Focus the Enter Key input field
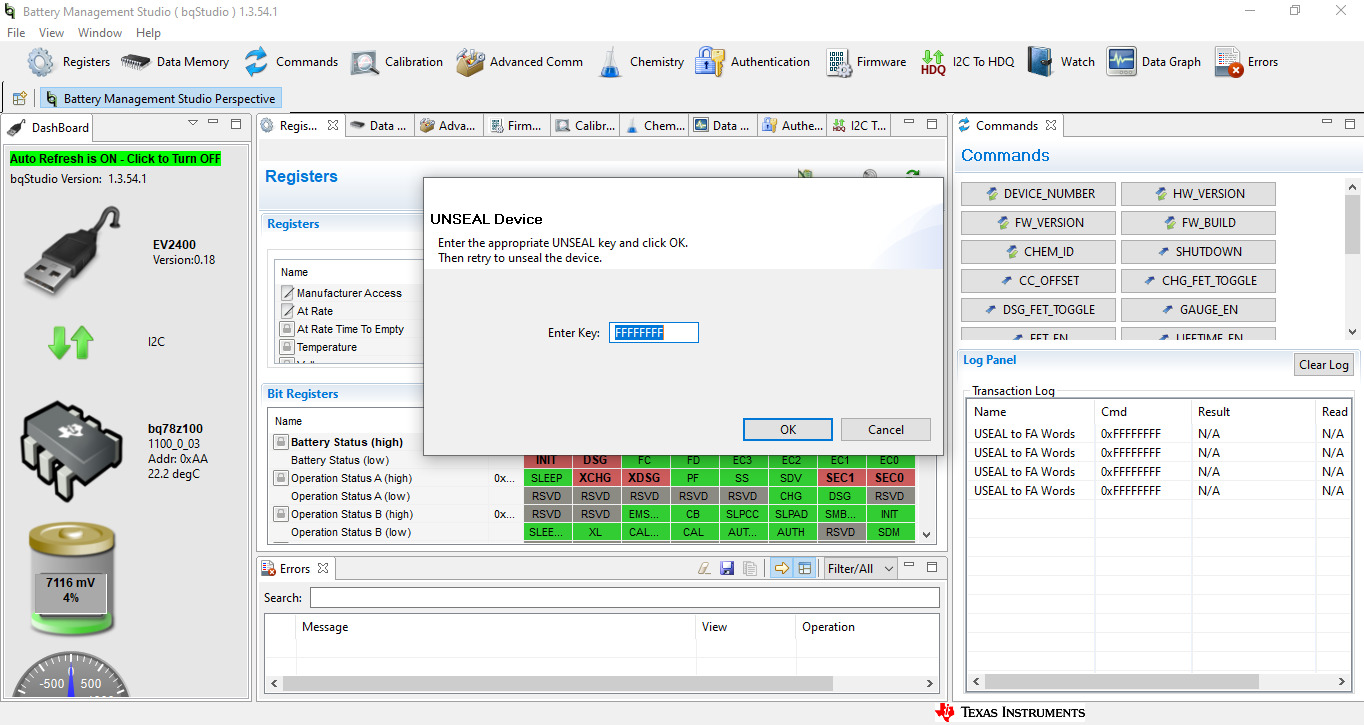This screenshot has height=725, width=1364. 654,332
